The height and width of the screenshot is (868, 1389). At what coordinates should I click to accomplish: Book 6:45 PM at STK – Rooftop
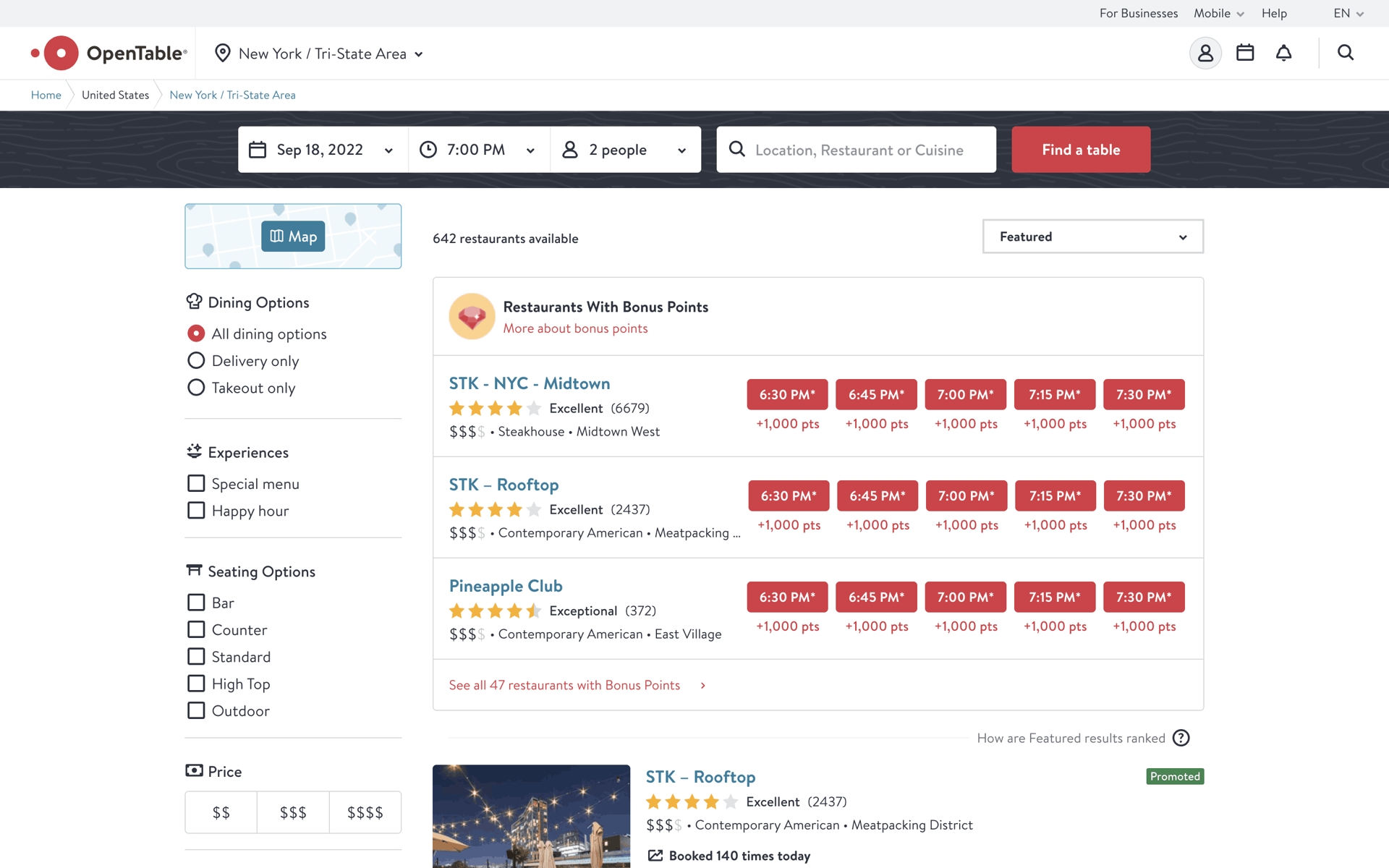878,495
